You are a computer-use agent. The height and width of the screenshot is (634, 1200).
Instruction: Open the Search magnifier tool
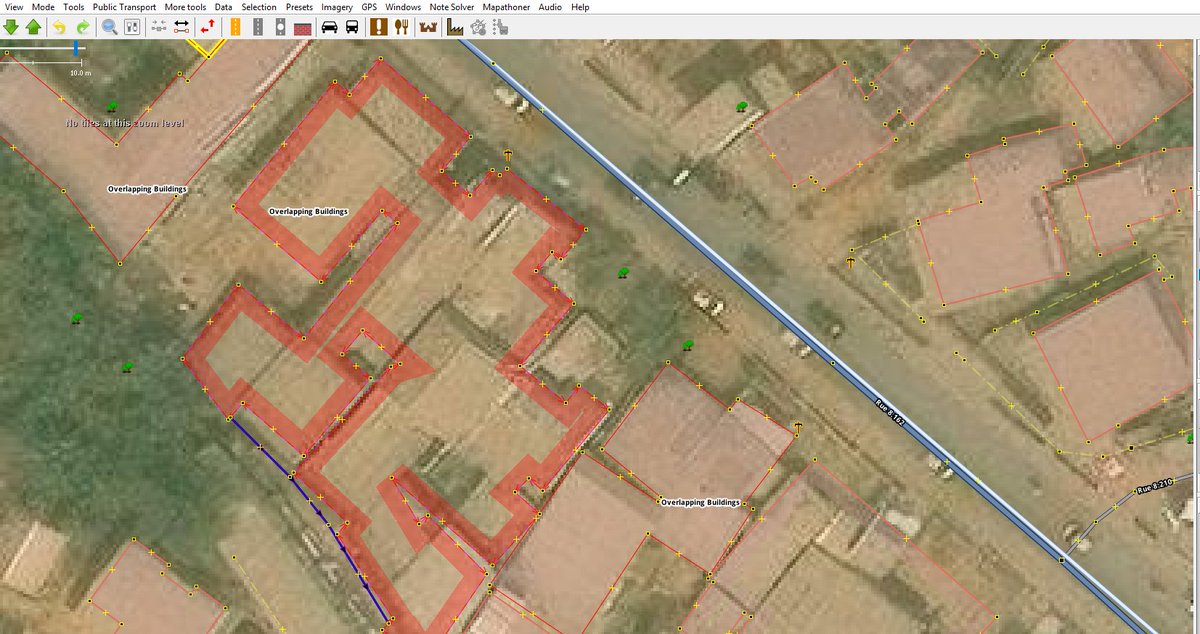[x=109, y=27]
